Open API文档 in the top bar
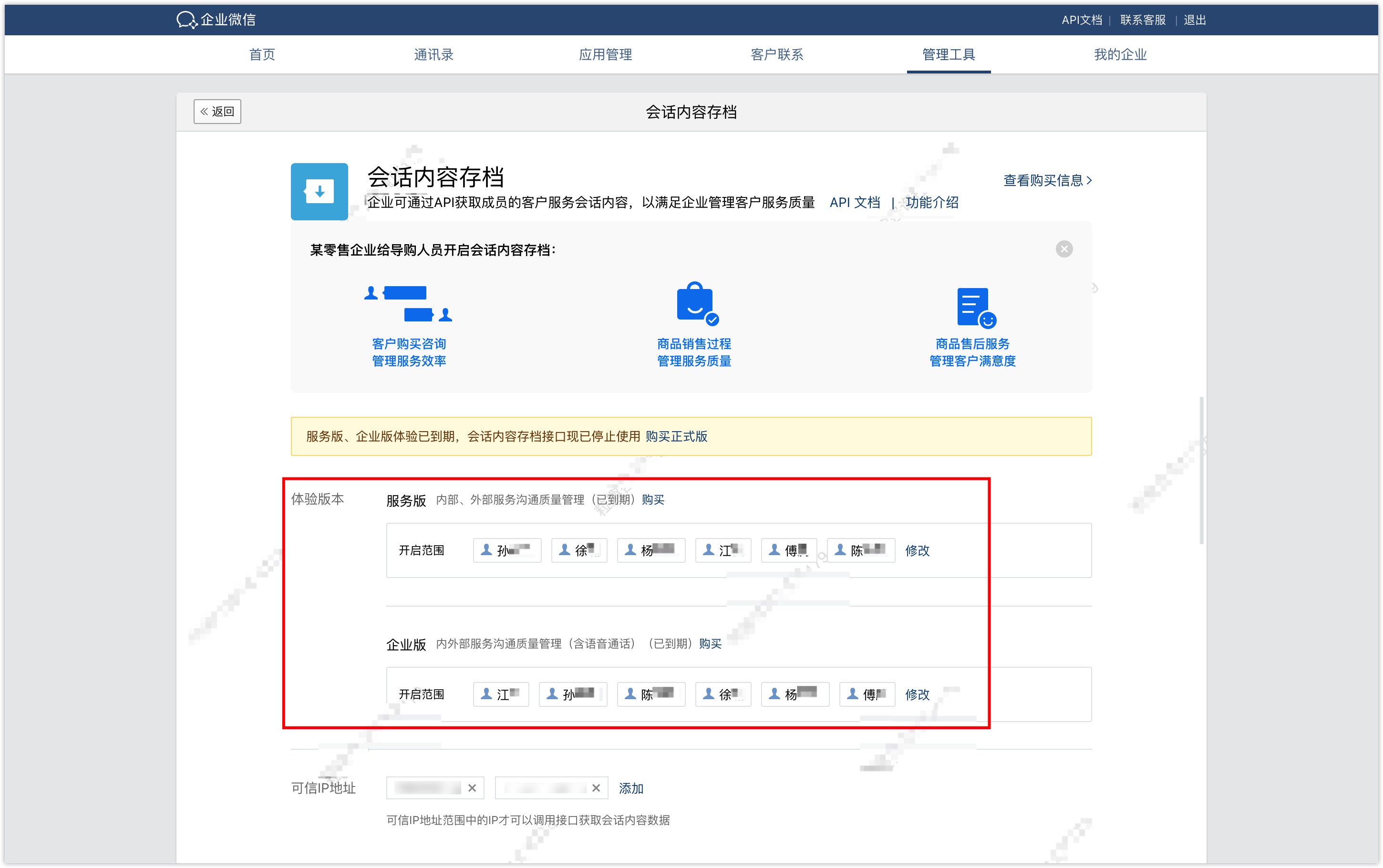The width and height of the screenshot is (1383, 868). pos(1081,20)
